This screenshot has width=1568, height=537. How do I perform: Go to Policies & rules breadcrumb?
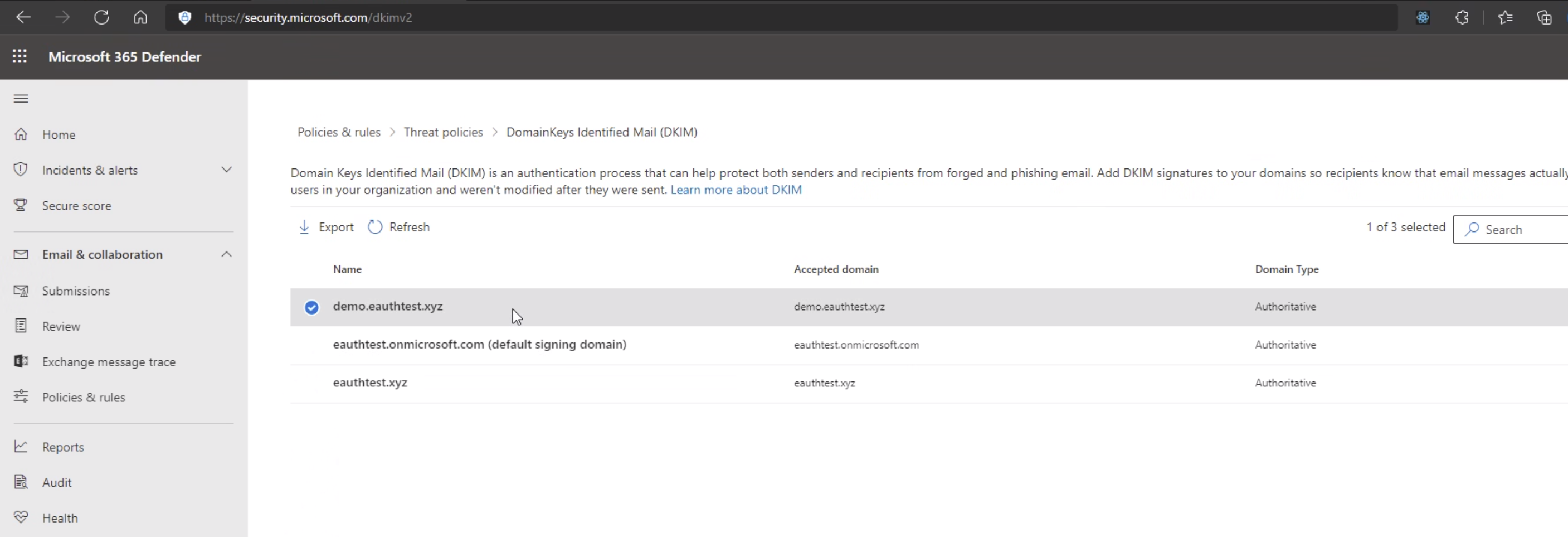339,132
